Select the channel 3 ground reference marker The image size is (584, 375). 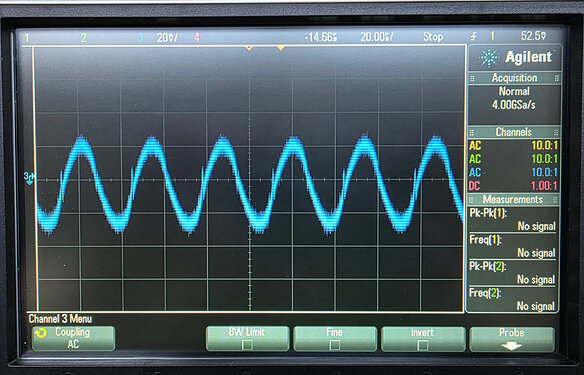coord(29,178)
